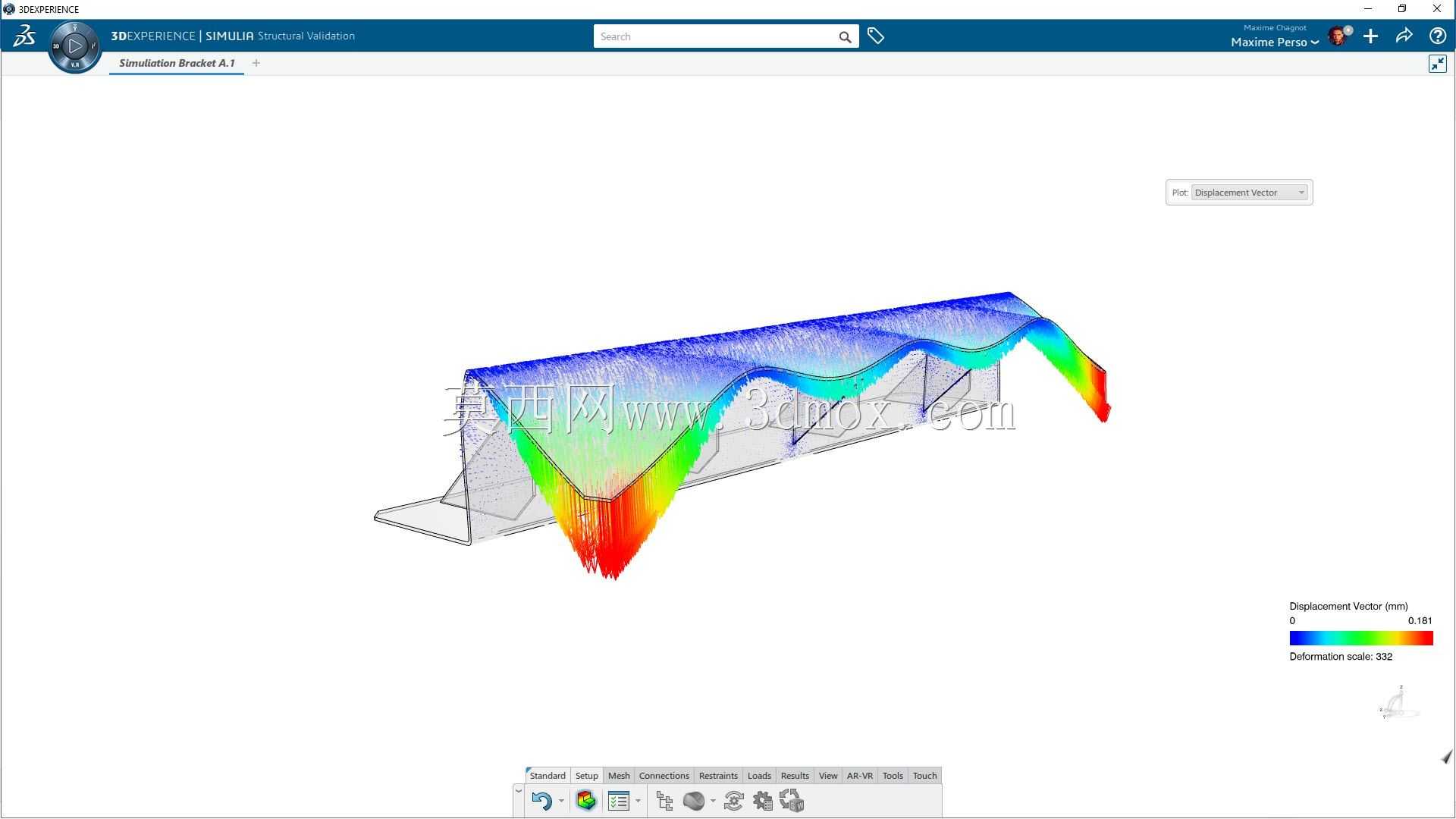Image resolution: width=1456 pixels, height=819 pixels.
Task: Switch to the Tools tab
Action: tap(893, 776)
